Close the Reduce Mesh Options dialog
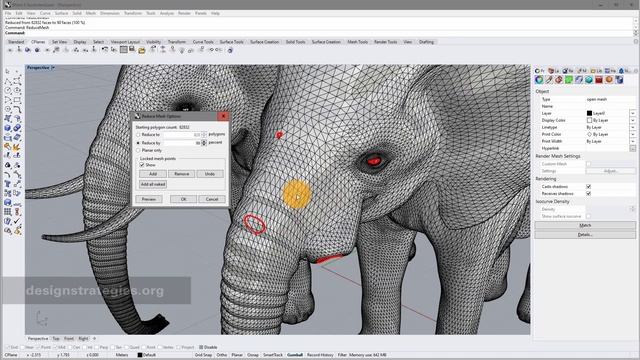 (223, 116)
